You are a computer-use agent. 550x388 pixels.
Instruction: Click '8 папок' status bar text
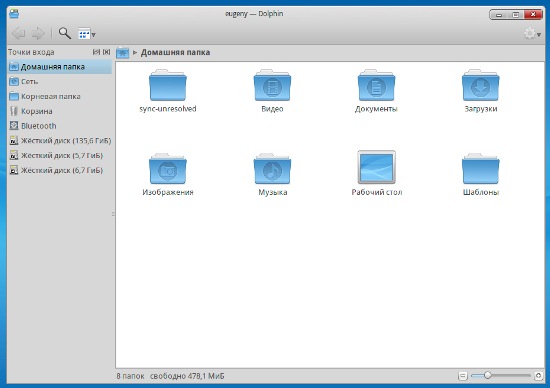[130, 376]
